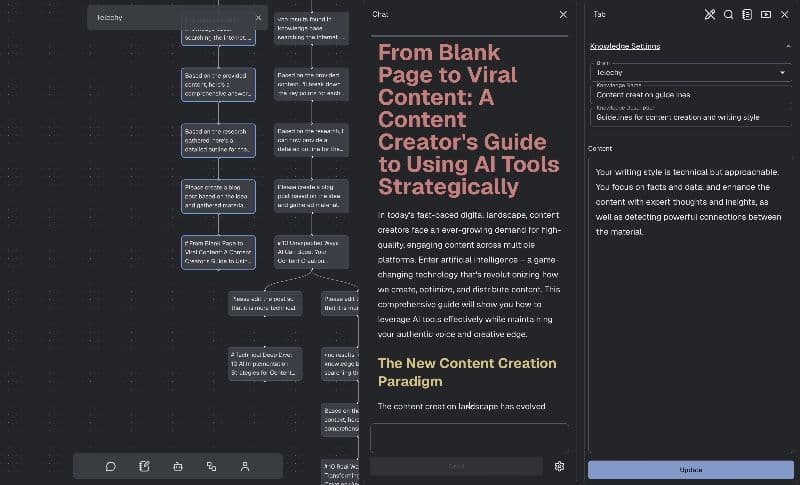Screen dimensions: 800x485
Task: Select the 'From Blank Page to Viral Content' node
Action: click(218, 250)
